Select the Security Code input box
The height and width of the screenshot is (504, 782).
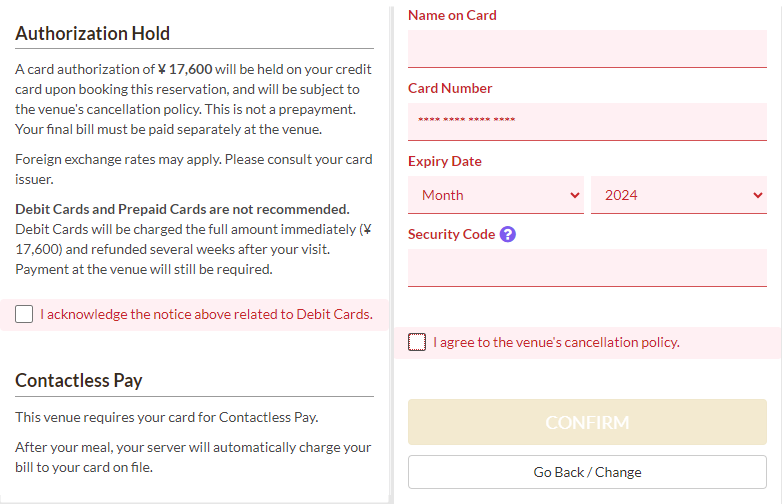587,268
